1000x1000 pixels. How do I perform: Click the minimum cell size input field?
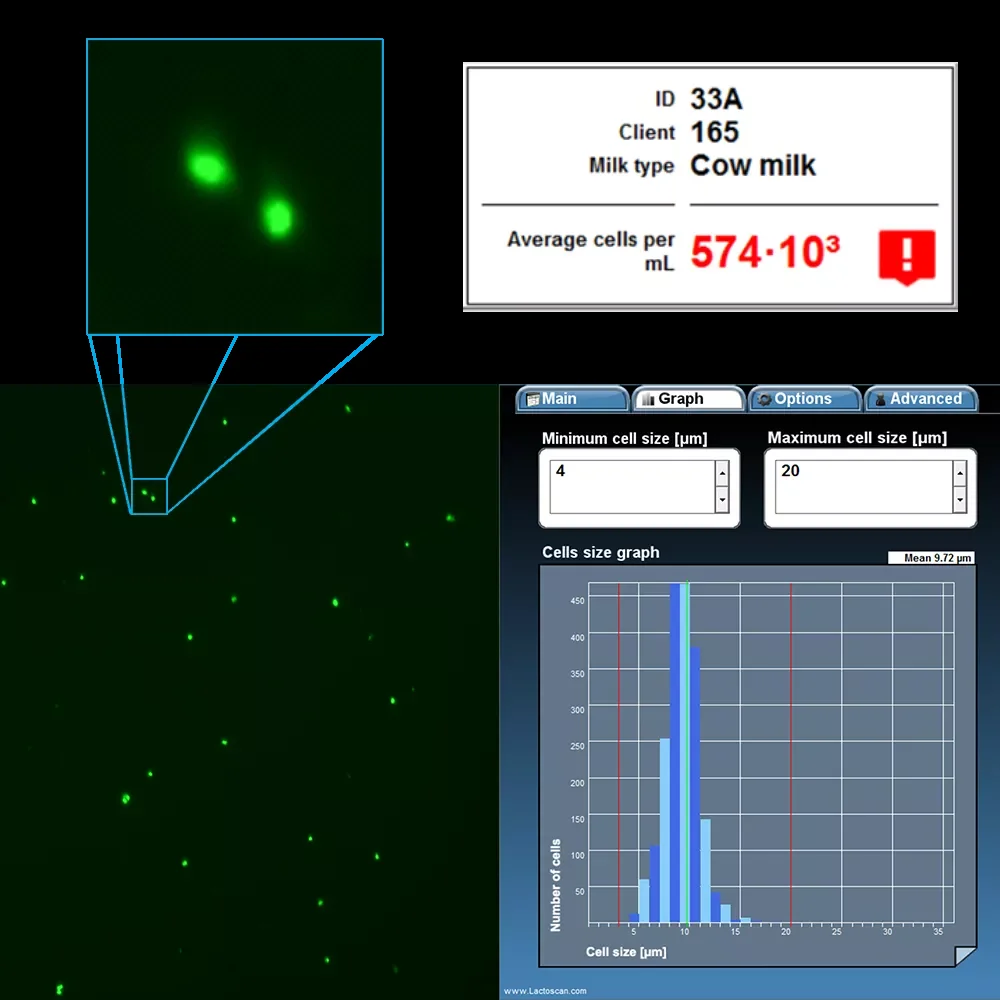pos(632,487)
